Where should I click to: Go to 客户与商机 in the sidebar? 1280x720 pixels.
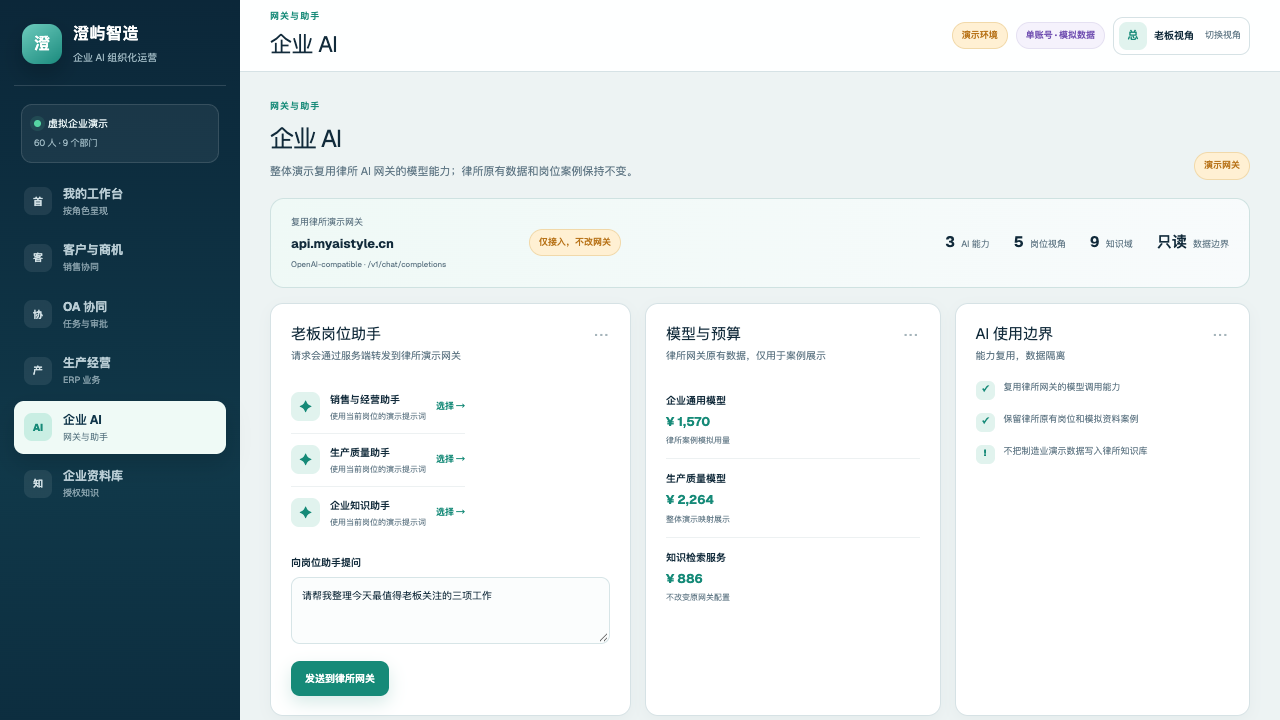[x=120, y=258]
